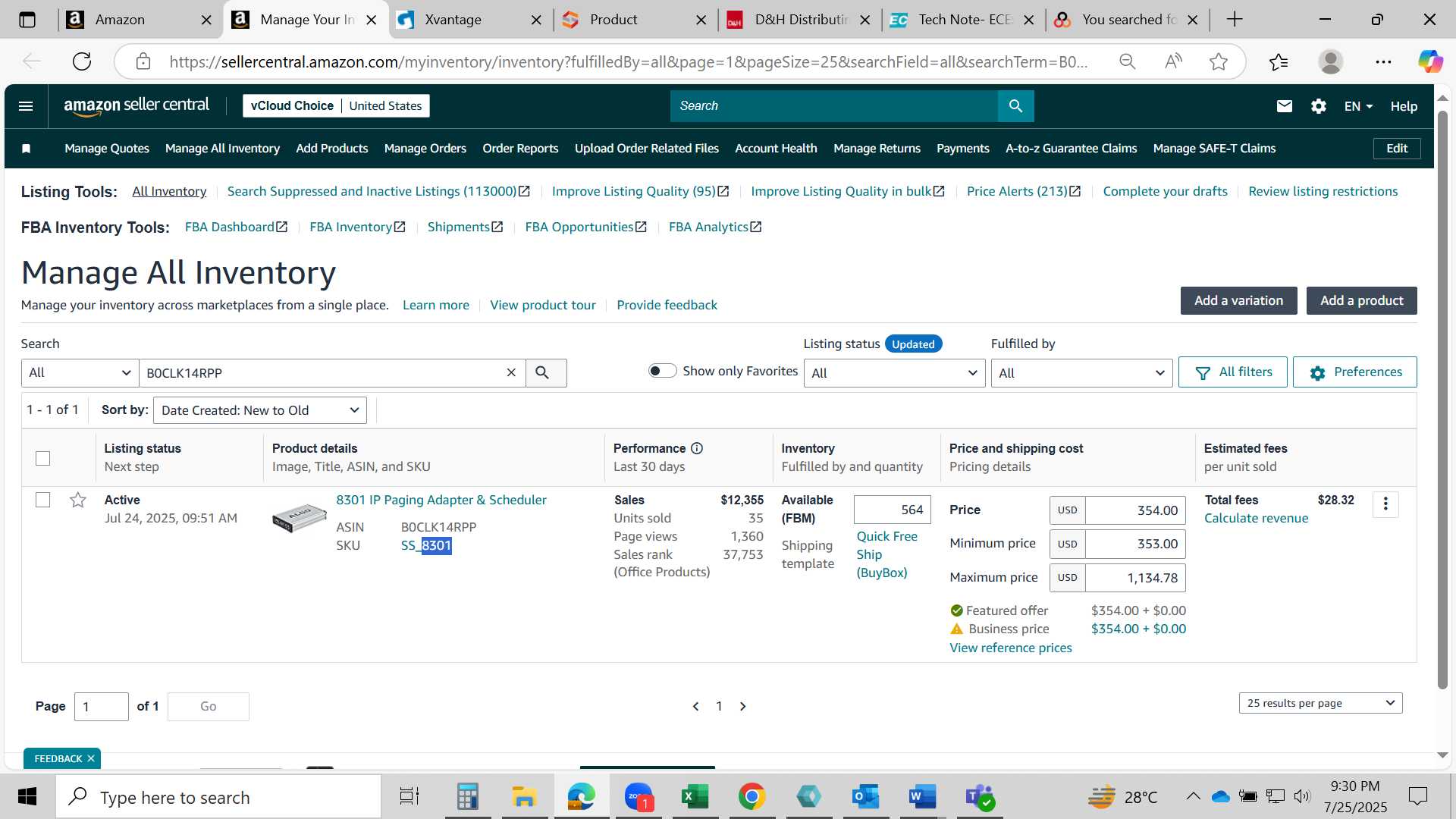Open the browser favorites list icon
This screenshot has width=1456, height=819.
click(1279, 61)
